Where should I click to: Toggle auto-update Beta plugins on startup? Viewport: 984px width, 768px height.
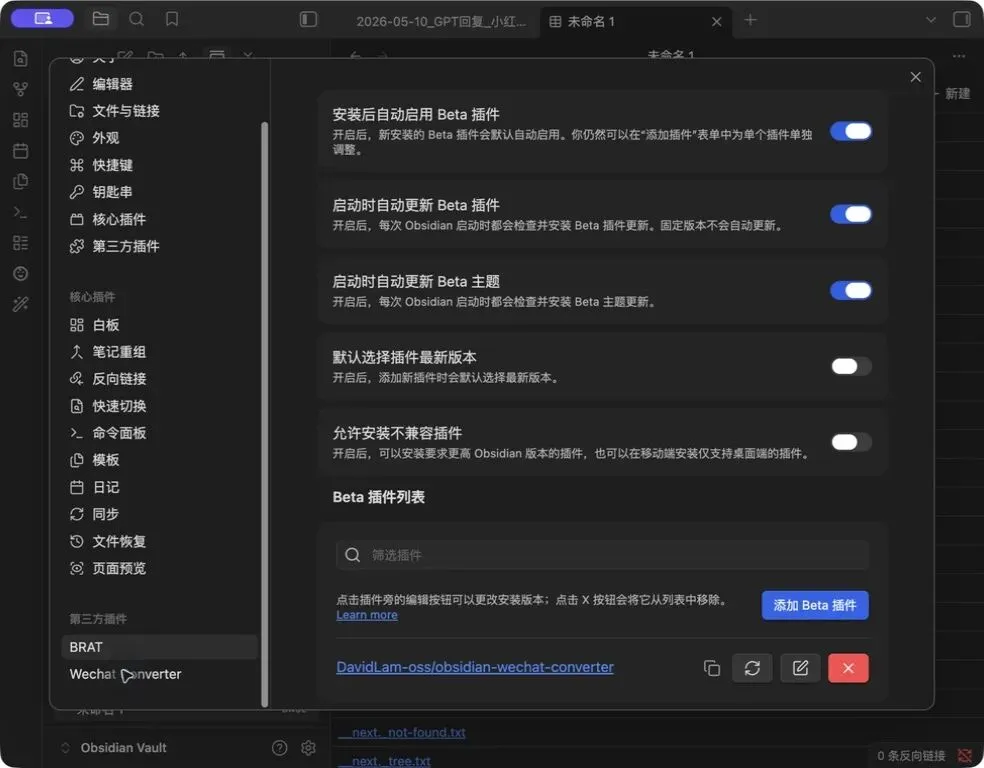pos(850,214)
